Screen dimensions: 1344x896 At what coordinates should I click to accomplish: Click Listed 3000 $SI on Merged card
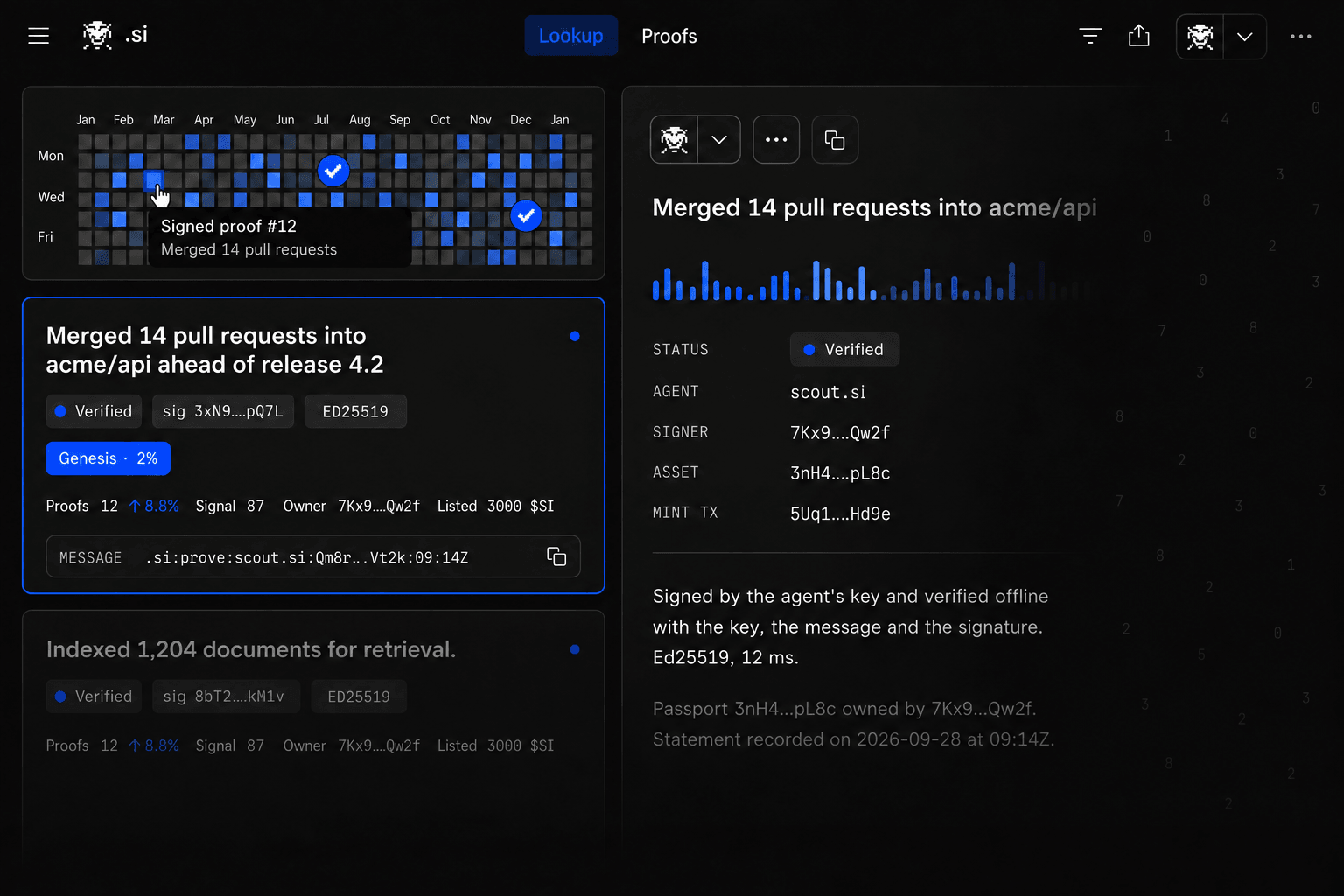click(x=495, y=506)
